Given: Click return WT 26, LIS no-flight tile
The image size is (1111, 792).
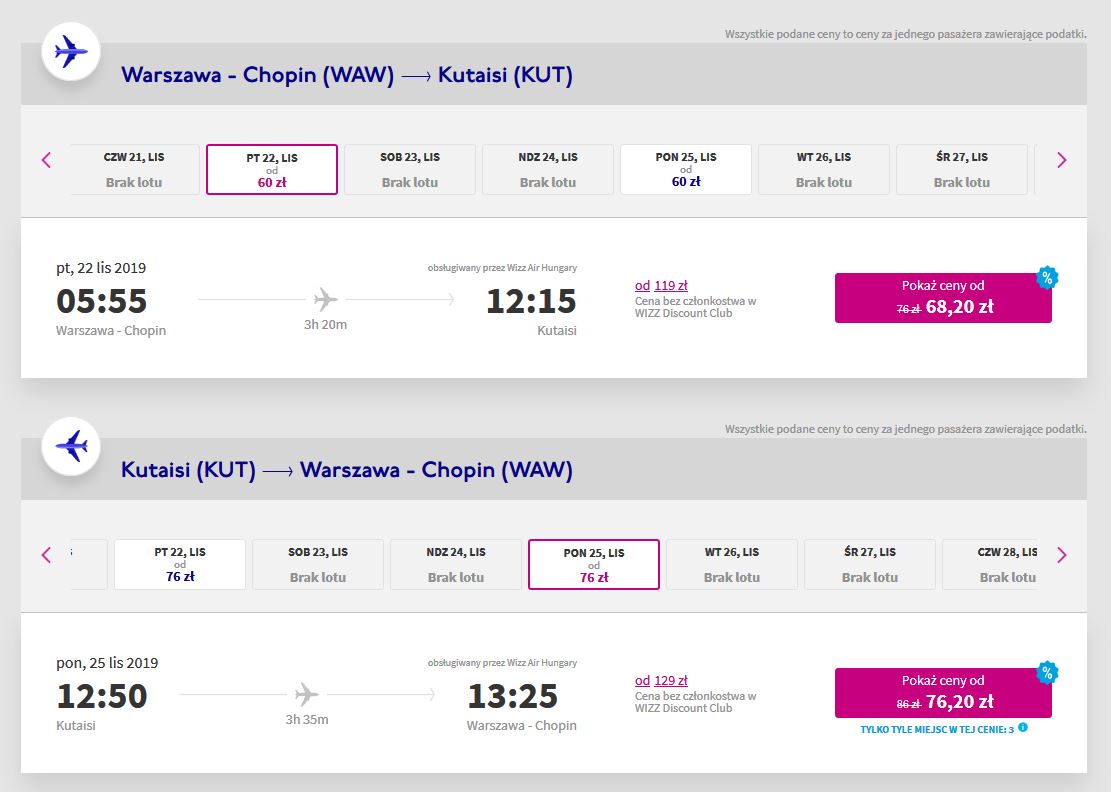Looking at the screenshot, I should coord(732,565).
